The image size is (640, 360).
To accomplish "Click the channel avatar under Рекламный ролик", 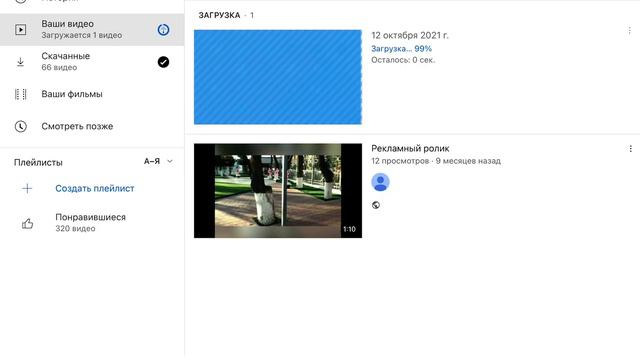I will 380,182.
